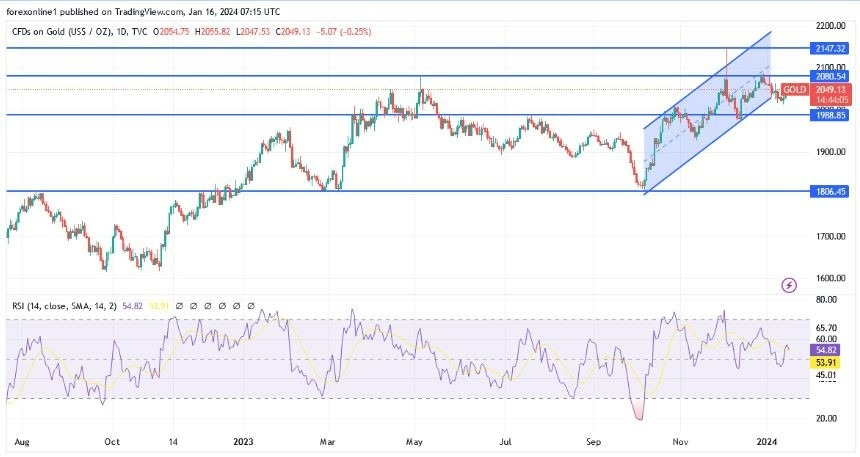860x457 pixels.
Task: Click the high value H2055.82 in header
Action: coord(213,32)
